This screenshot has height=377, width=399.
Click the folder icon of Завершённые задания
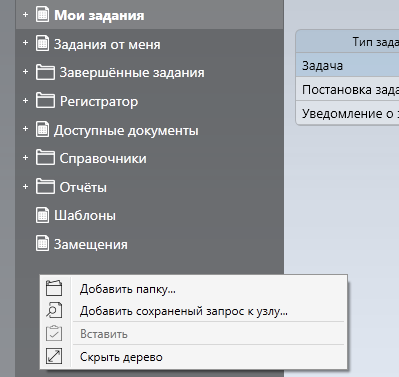[45, 72]
